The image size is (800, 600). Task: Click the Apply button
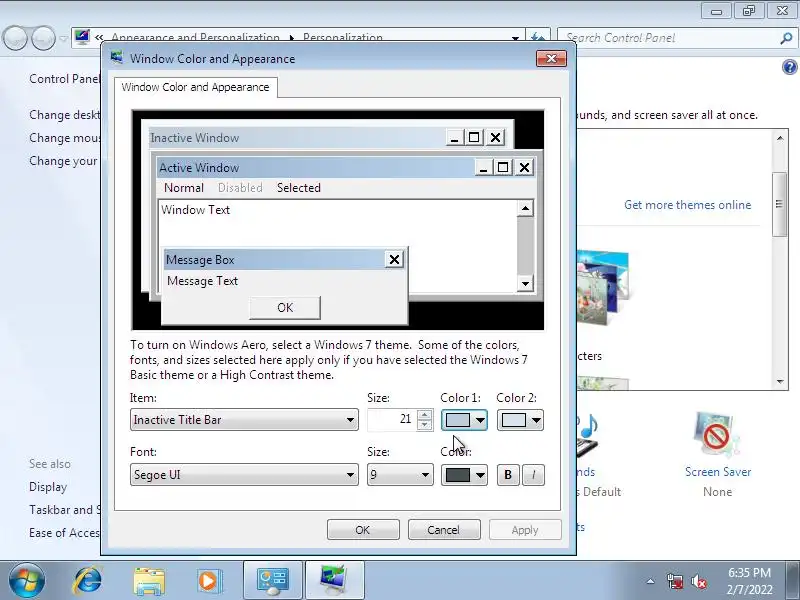(525, 530)
